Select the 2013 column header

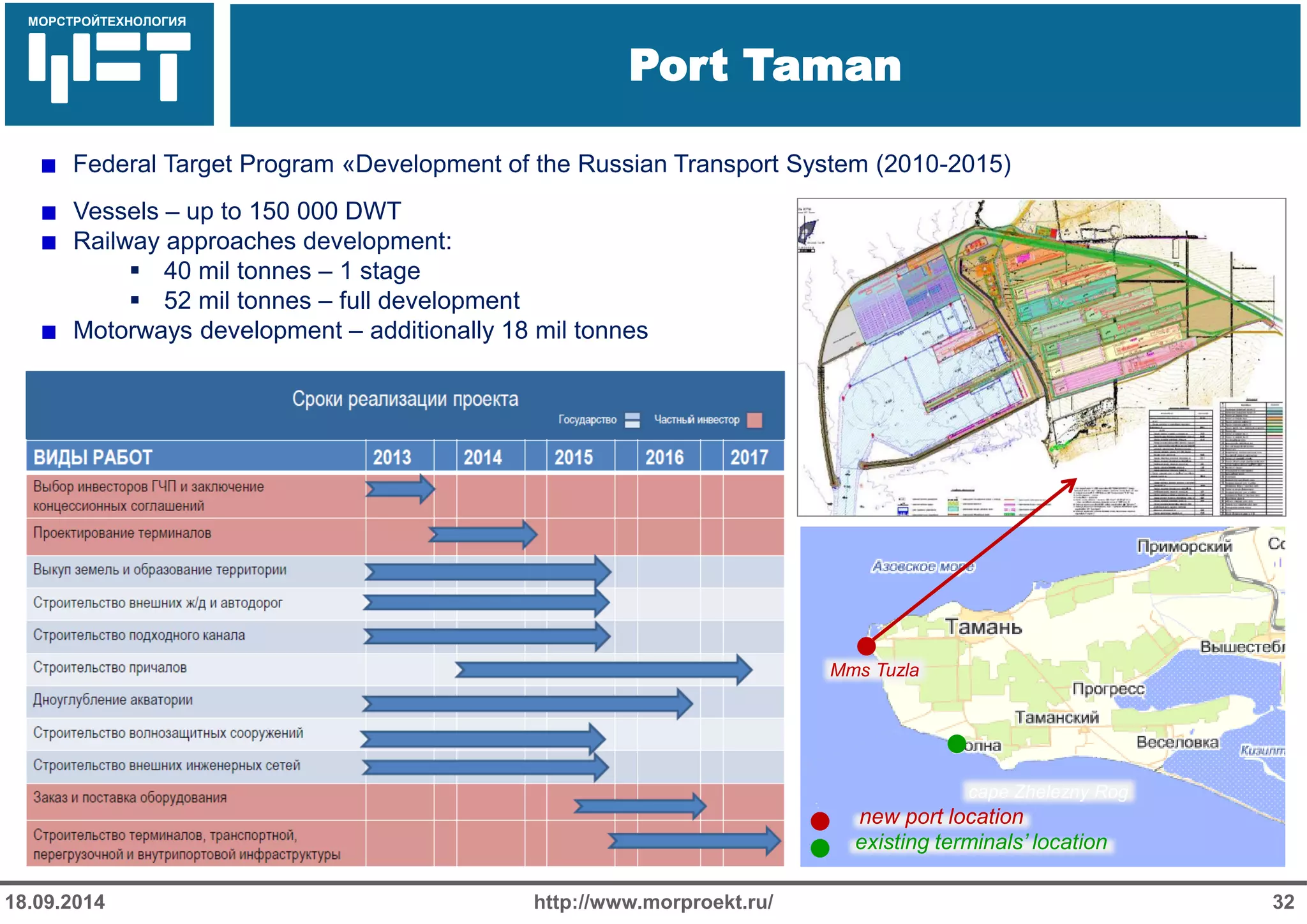pos(392,457)
